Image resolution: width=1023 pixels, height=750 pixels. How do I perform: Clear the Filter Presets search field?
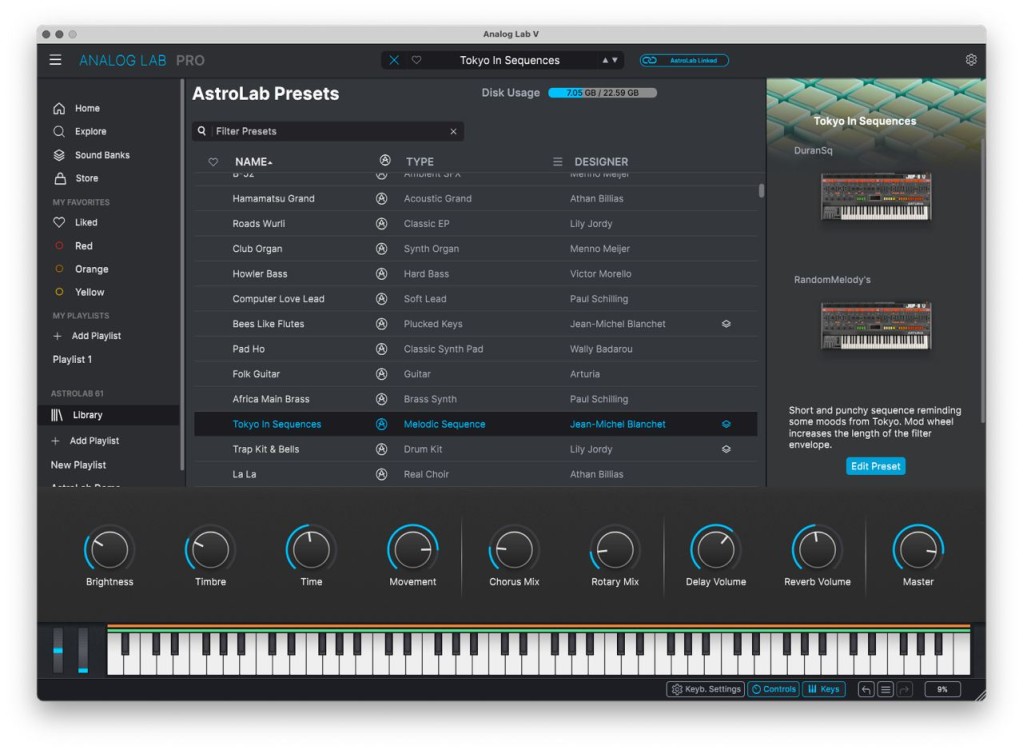coord(453,131)
